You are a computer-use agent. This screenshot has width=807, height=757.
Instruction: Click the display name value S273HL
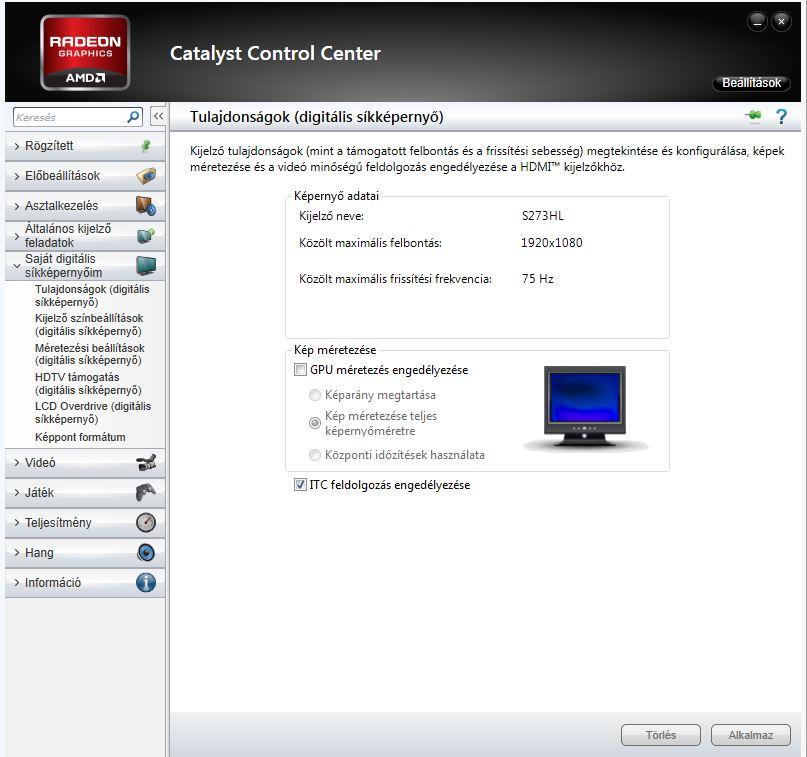(x=542, y=216)
